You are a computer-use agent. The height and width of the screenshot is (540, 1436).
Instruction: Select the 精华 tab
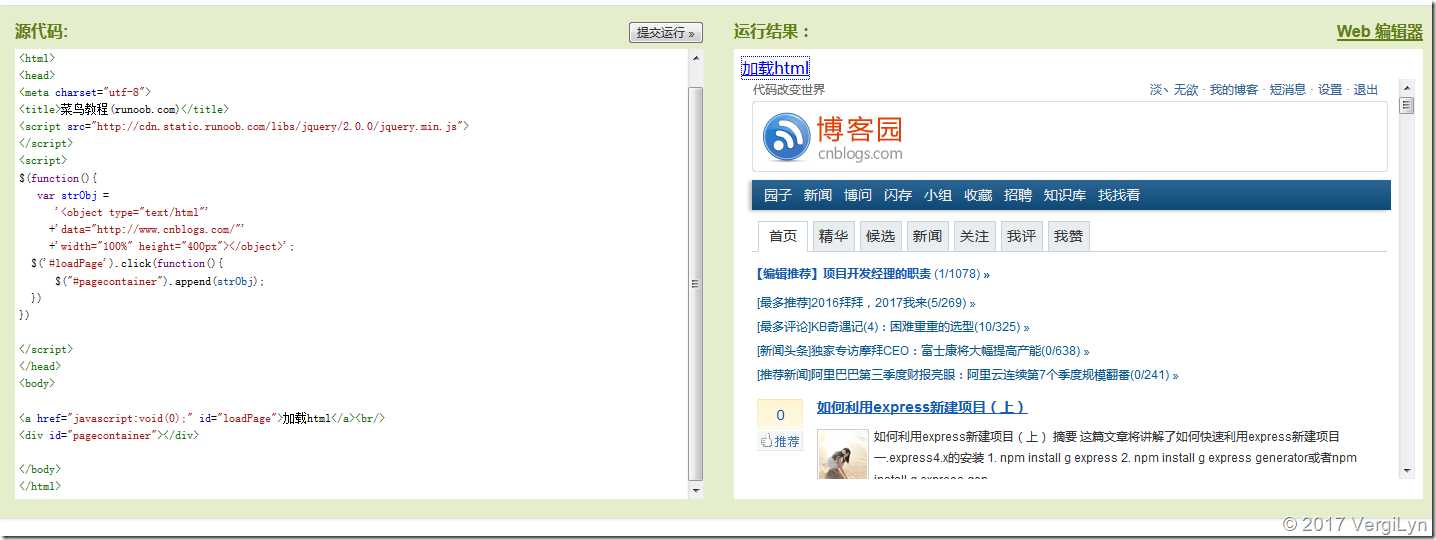tap(833, 236)
